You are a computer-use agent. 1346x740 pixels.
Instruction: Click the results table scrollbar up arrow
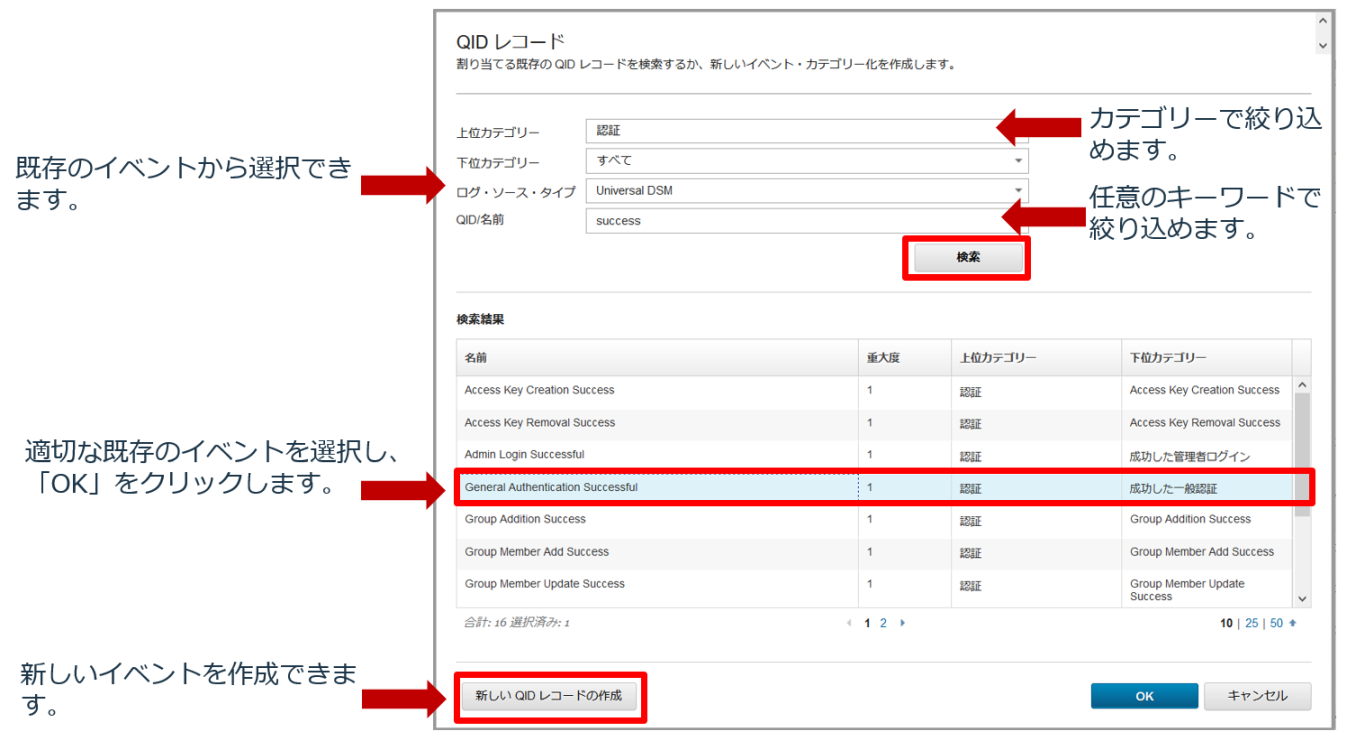pyautogui.click(x=1302, y=385)
